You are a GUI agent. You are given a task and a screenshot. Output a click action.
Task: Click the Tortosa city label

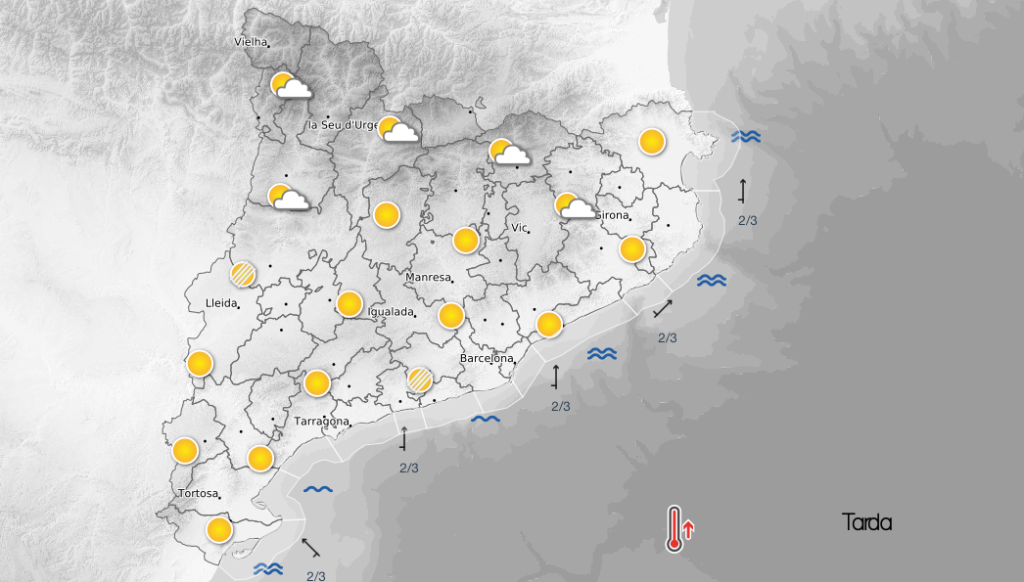(198, 493)
